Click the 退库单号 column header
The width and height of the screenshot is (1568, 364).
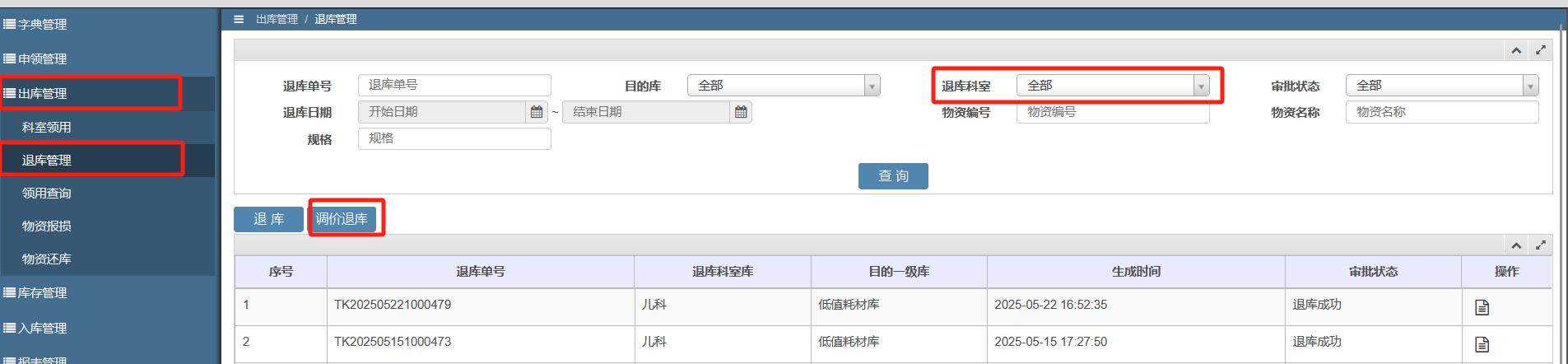[x=481, y=272]
